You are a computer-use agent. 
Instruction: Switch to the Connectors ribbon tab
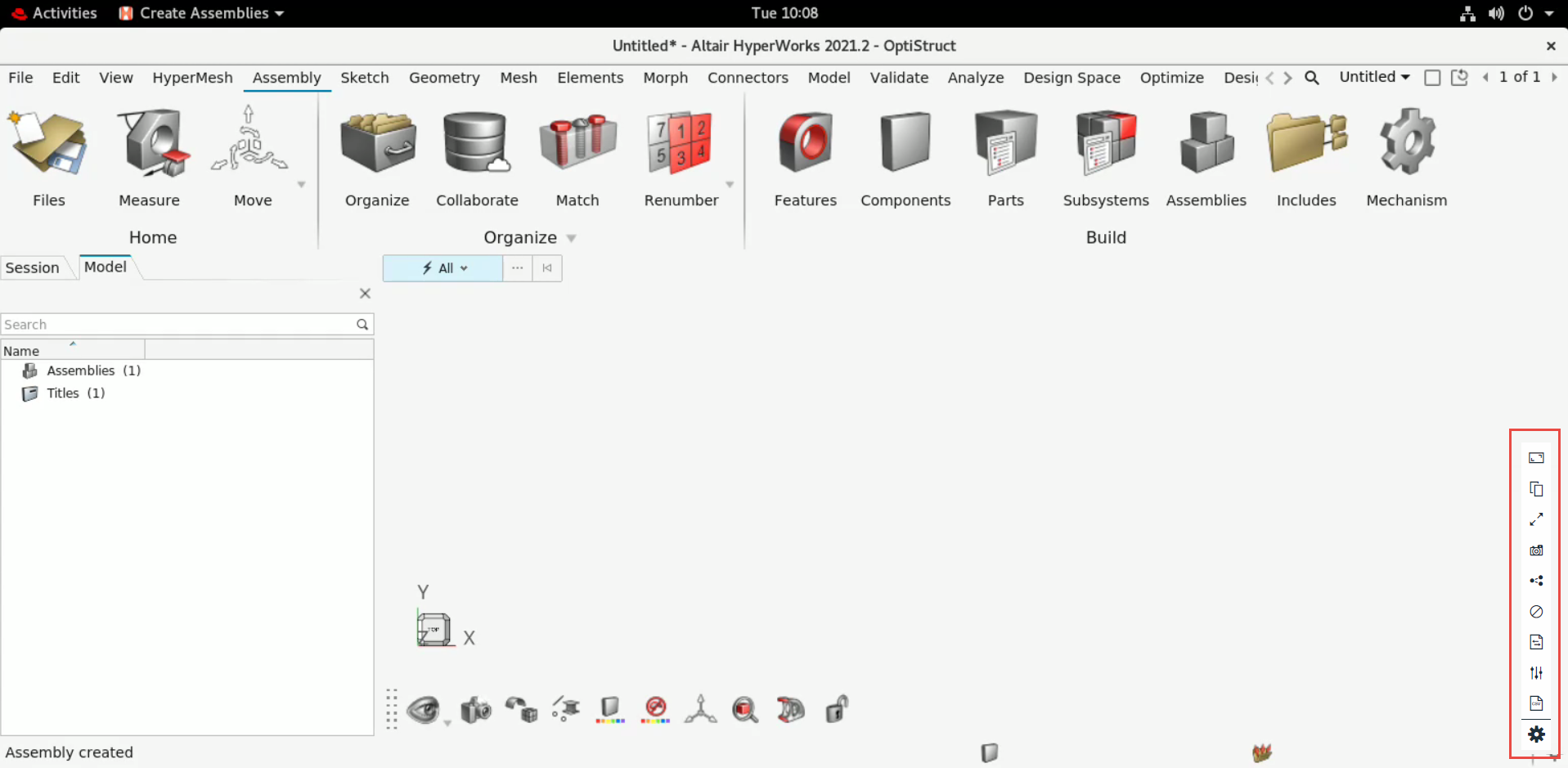(748, 78)
